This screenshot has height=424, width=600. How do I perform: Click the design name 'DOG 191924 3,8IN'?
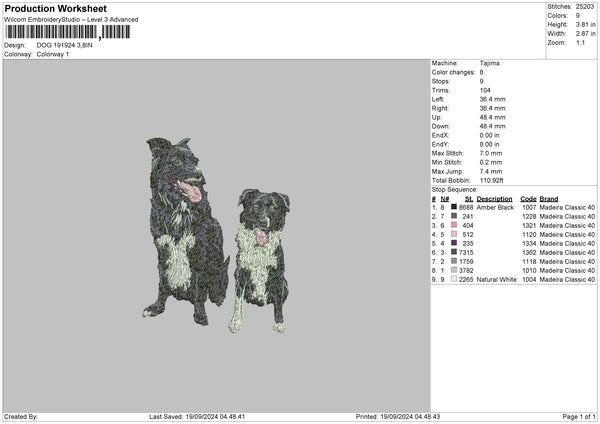64,45
